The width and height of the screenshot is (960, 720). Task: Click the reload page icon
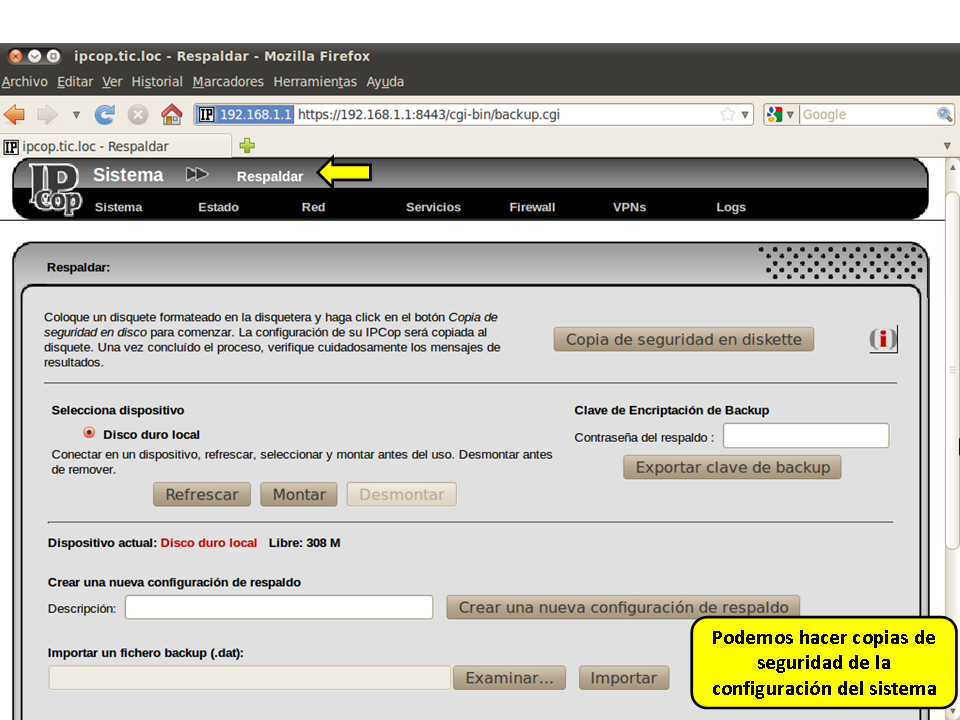(x=105, y=114)
